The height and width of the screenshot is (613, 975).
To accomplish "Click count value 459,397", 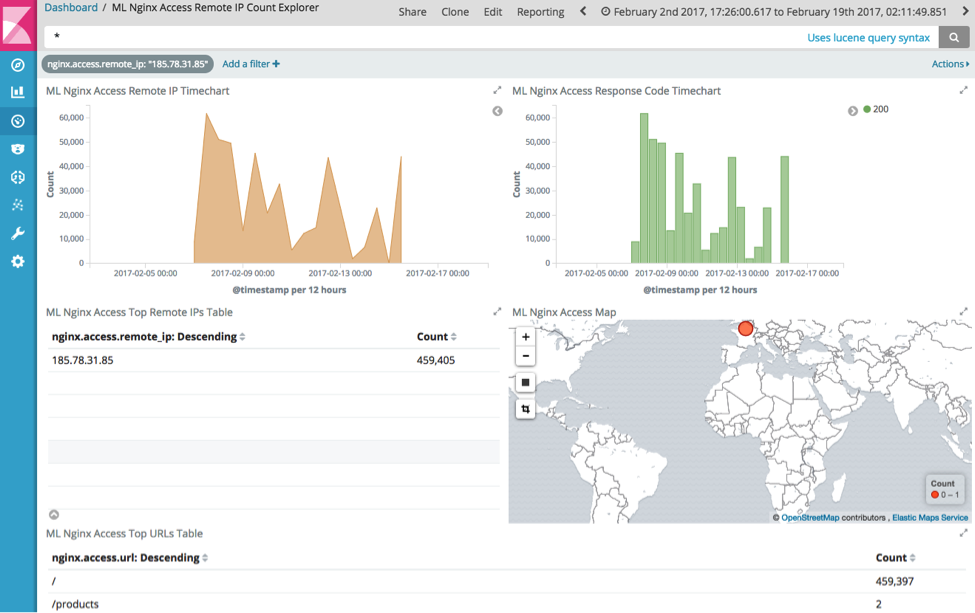I will click(x=895, y=581).
